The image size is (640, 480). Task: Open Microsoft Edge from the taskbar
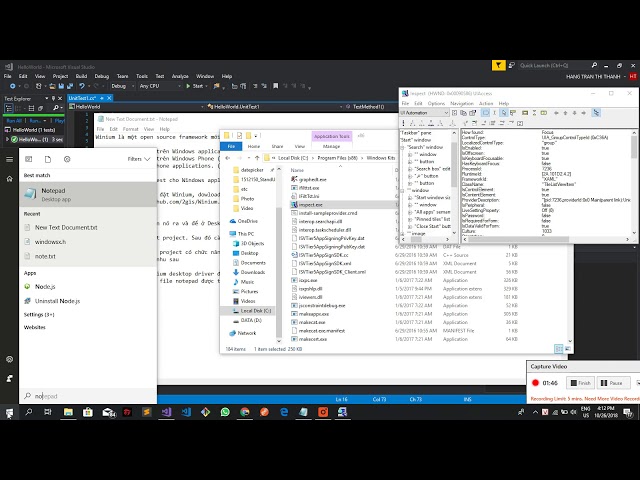click(284, 412)
